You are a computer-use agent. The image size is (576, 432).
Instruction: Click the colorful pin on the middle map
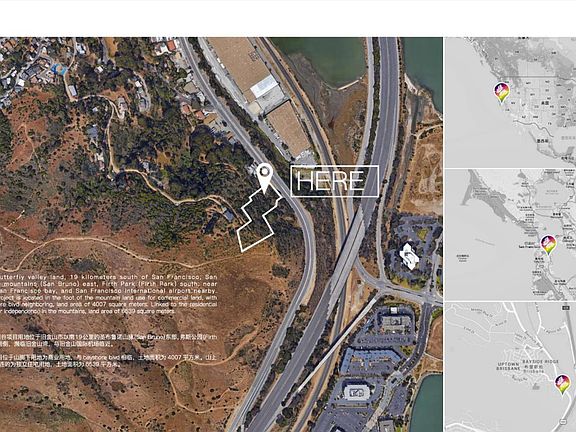click(548, 245)
